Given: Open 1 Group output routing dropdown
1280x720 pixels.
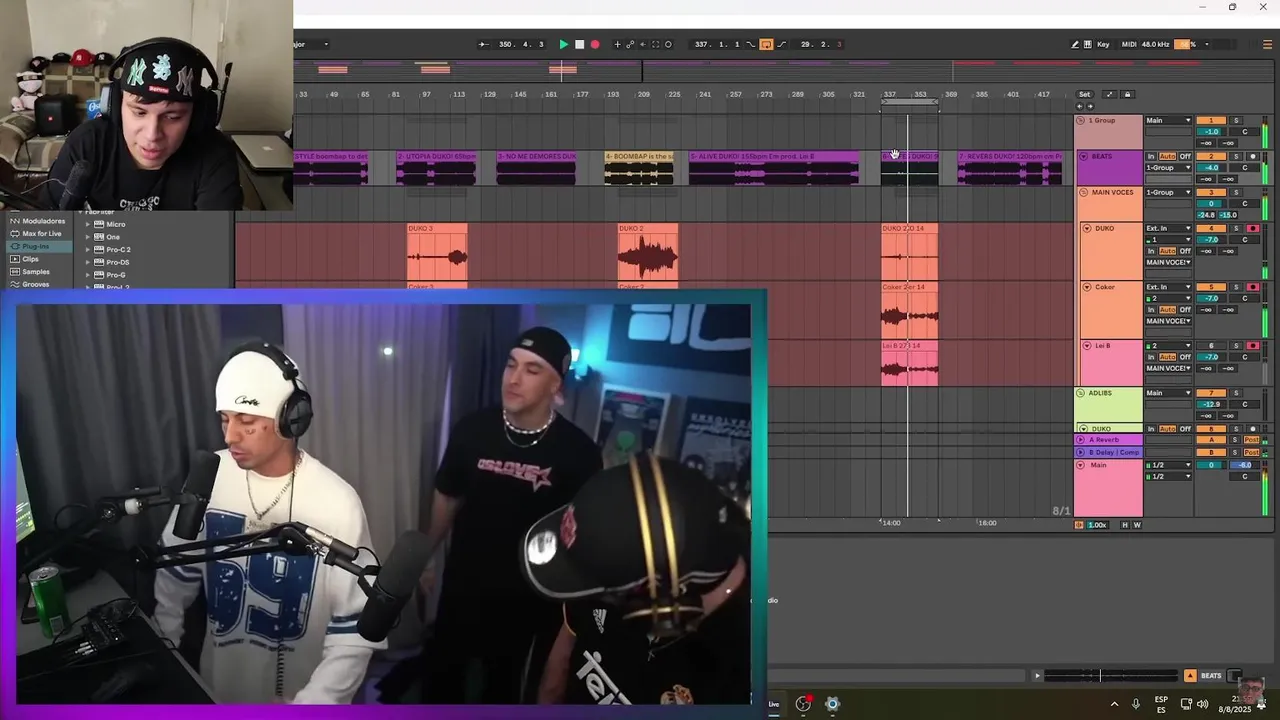Looking at the screenshot, I should pyautogui.click(x=1169, y=120).
